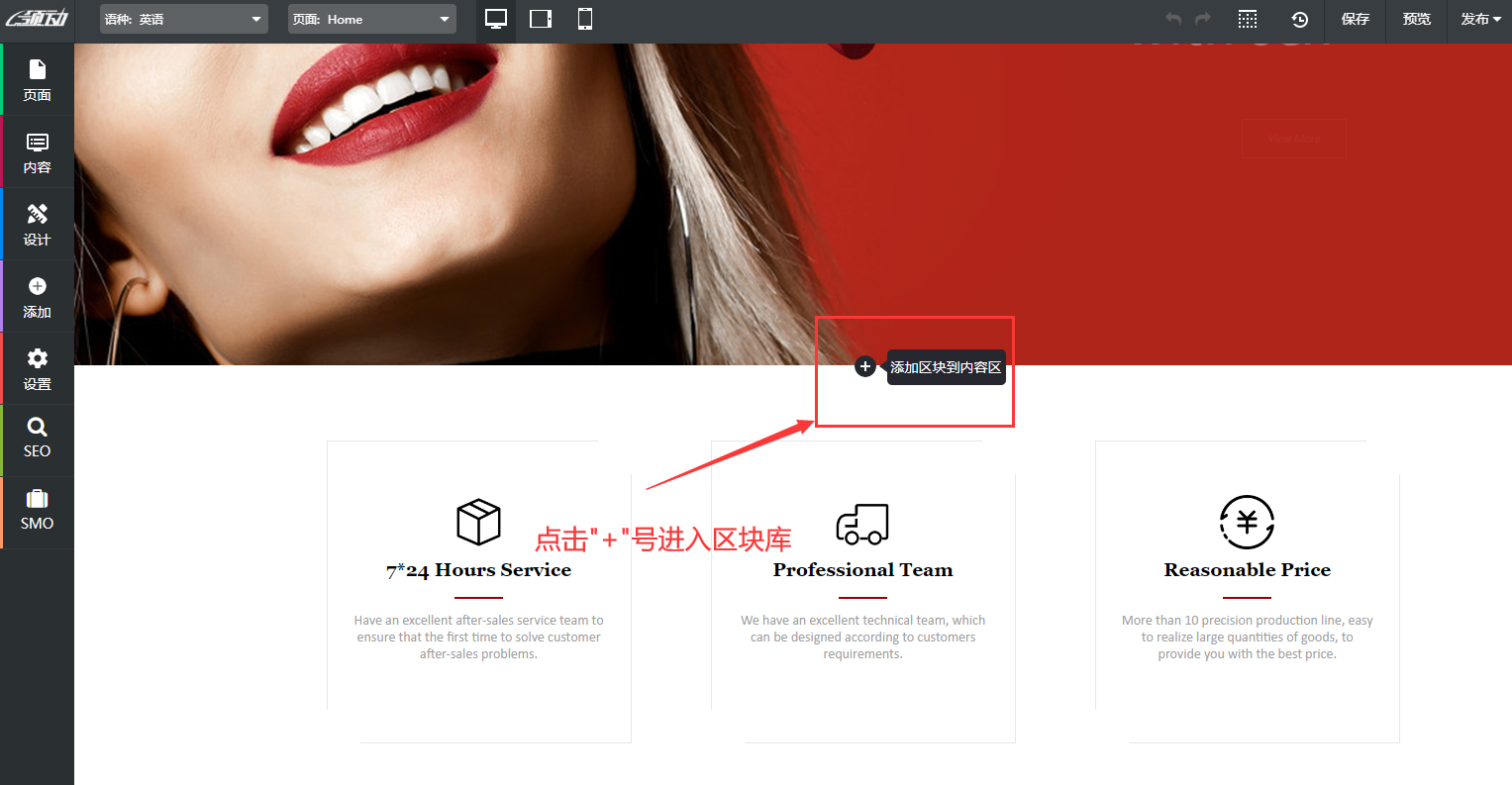Switch to mobile phone preview mode
Screen dimensions: 1512x785
click(x=585, y=19)
